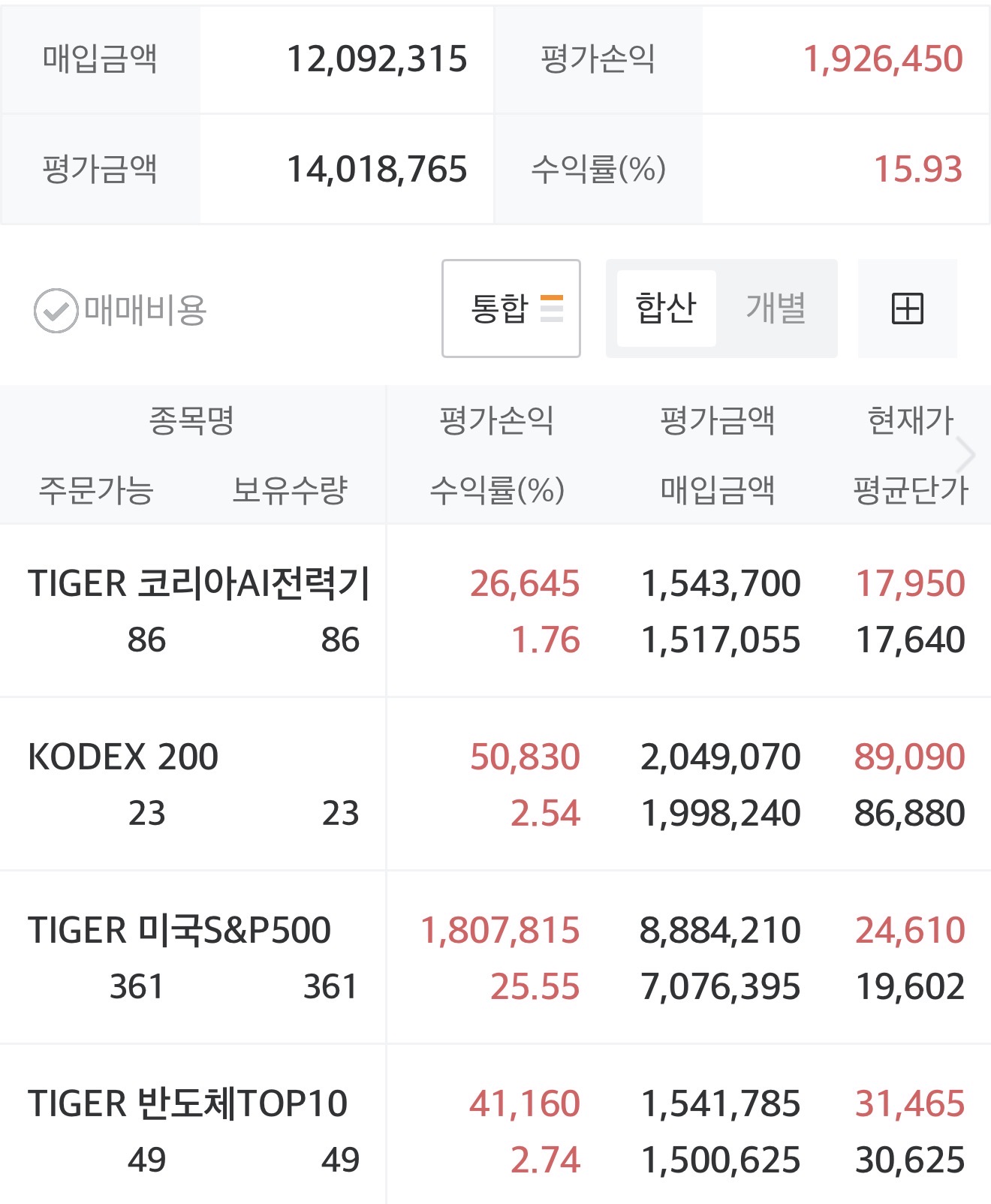The image size is (991, 1204).
Task: Open the 통합 filter dropdown
Action: 511,309
